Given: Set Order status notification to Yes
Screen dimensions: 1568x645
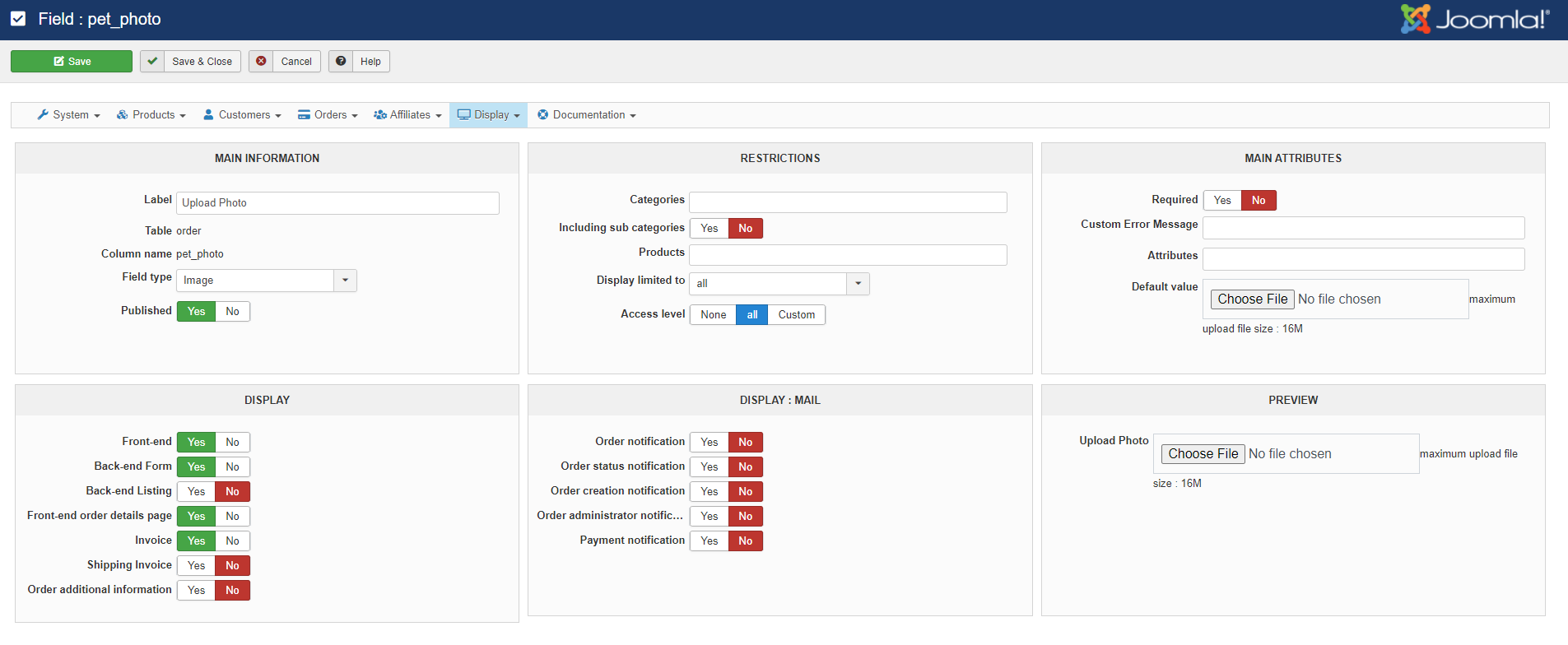Looking at the screenshot, I should pos(710,467).
